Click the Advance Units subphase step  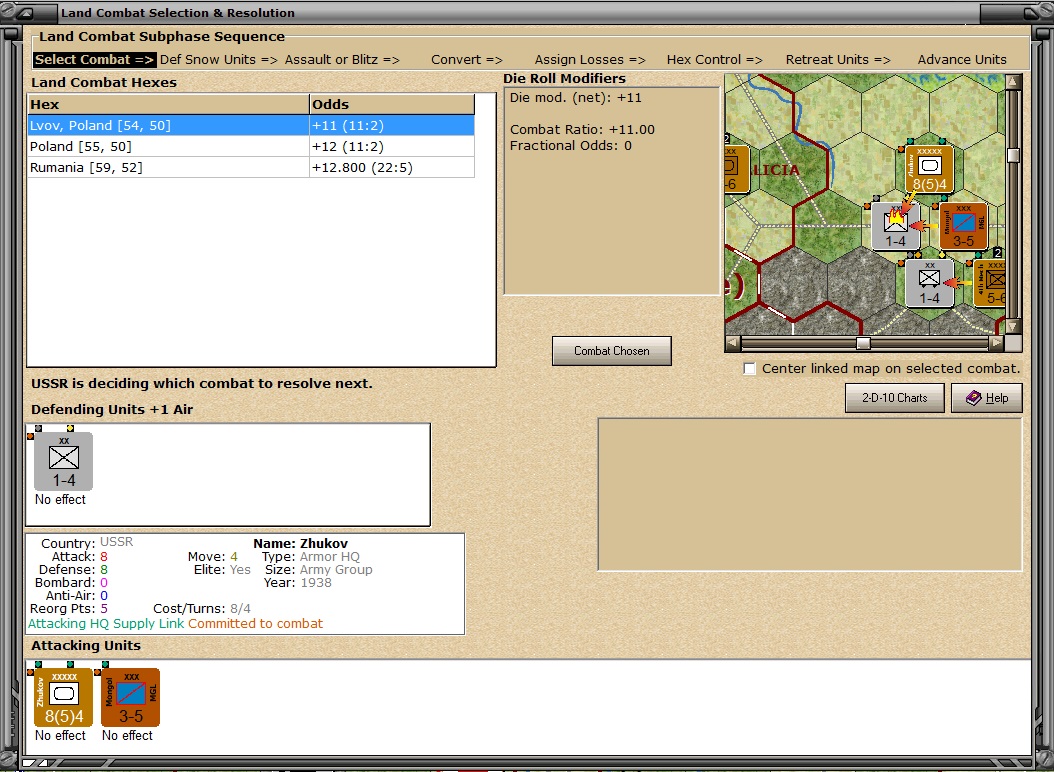point(962,60)
